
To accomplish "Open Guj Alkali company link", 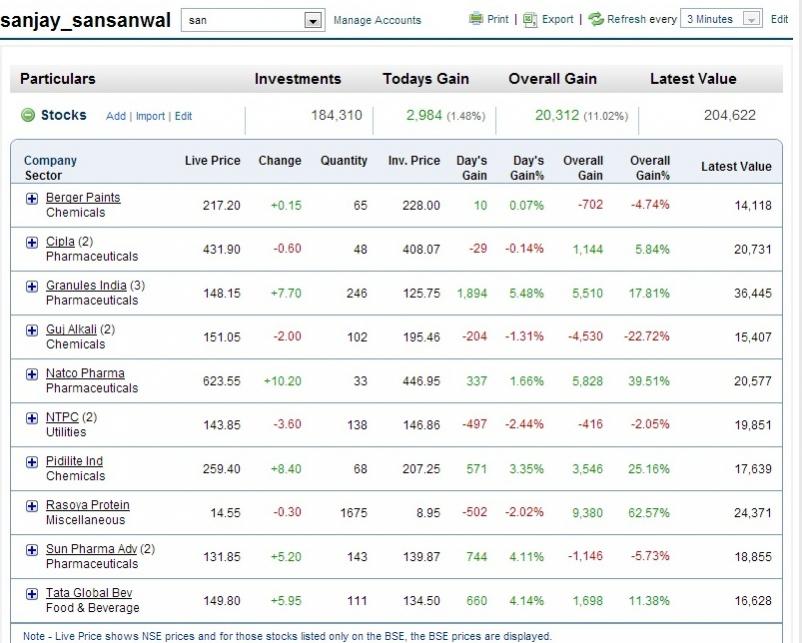I will point(71,329).
